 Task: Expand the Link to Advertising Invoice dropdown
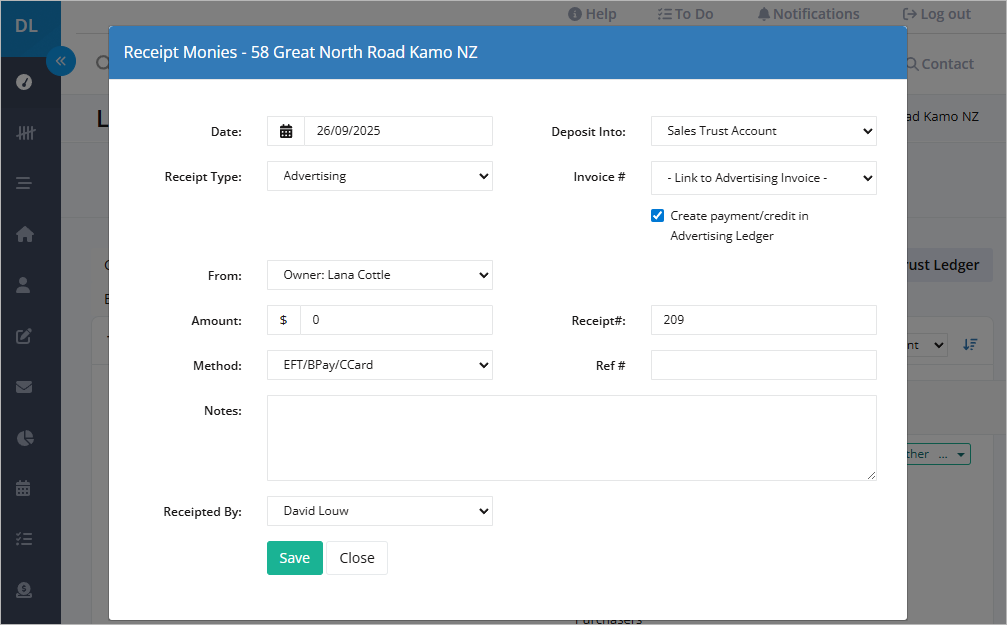pyautogui.click(x=764, y=178)
